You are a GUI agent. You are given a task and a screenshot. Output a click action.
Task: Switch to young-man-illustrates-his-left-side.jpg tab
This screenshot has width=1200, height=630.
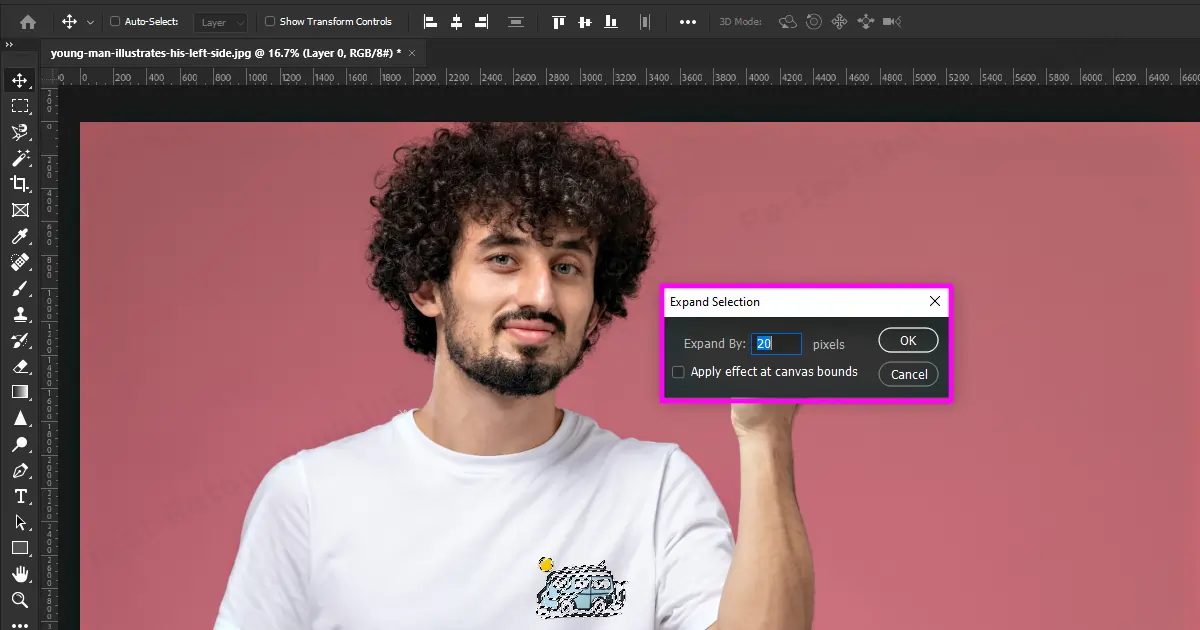226,52
